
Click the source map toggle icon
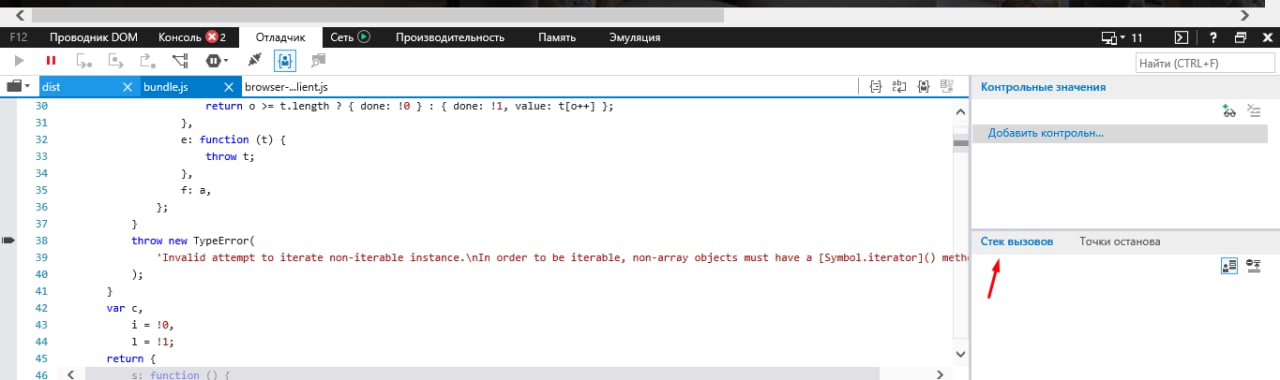(x=947, y=87)
